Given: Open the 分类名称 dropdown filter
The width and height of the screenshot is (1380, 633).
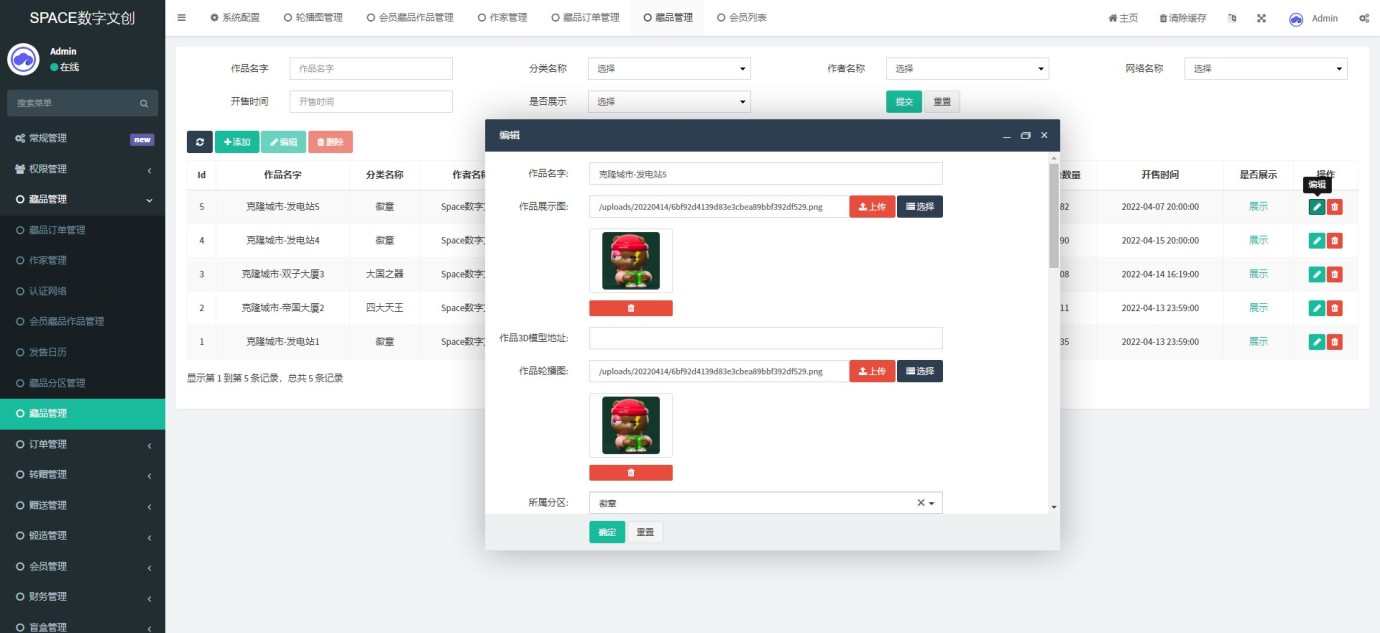Looking at the screenshot, I should pyautogui.click(x=669, y=69).
